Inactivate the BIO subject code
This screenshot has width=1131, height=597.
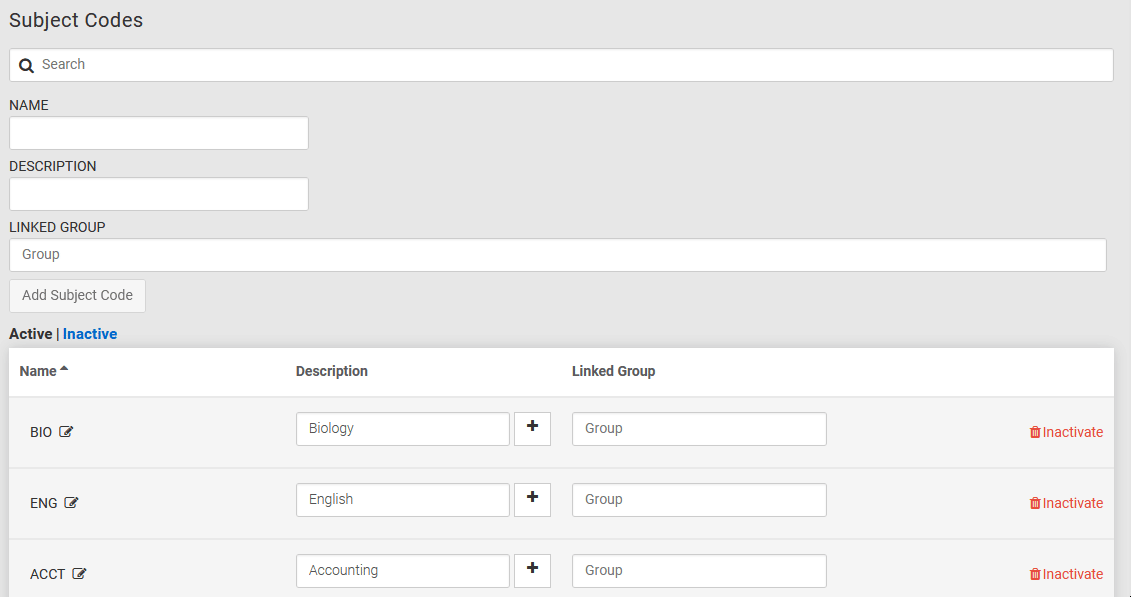1066,432
